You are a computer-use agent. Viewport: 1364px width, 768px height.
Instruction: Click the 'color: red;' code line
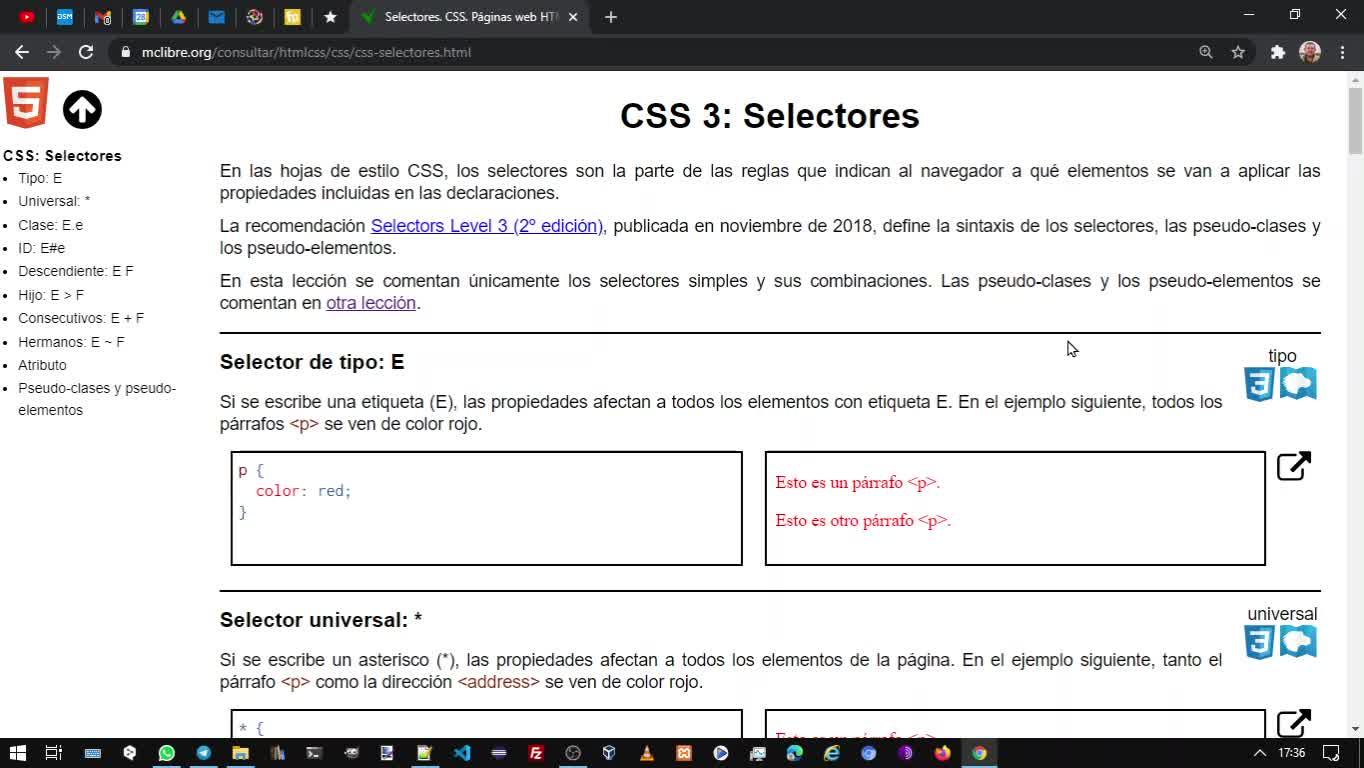tap(303, 491)
